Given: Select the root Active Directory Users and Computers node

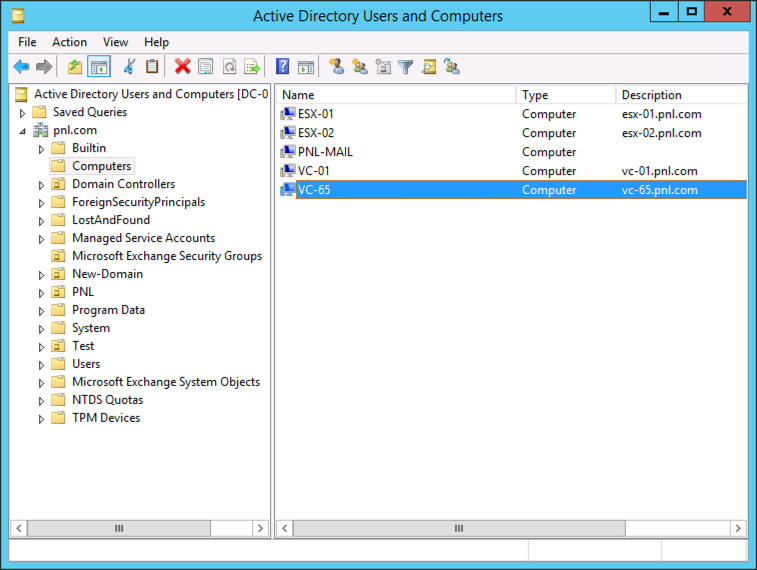Looking at the screenshot, I should tap(151, 94).
